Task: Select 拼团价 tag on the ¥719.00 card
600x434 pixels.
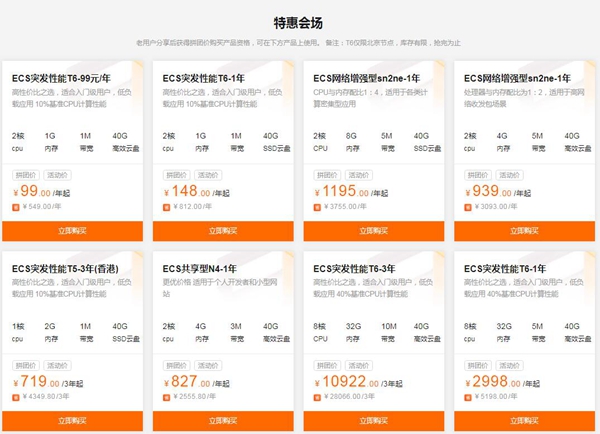Action: coord(26,365)
